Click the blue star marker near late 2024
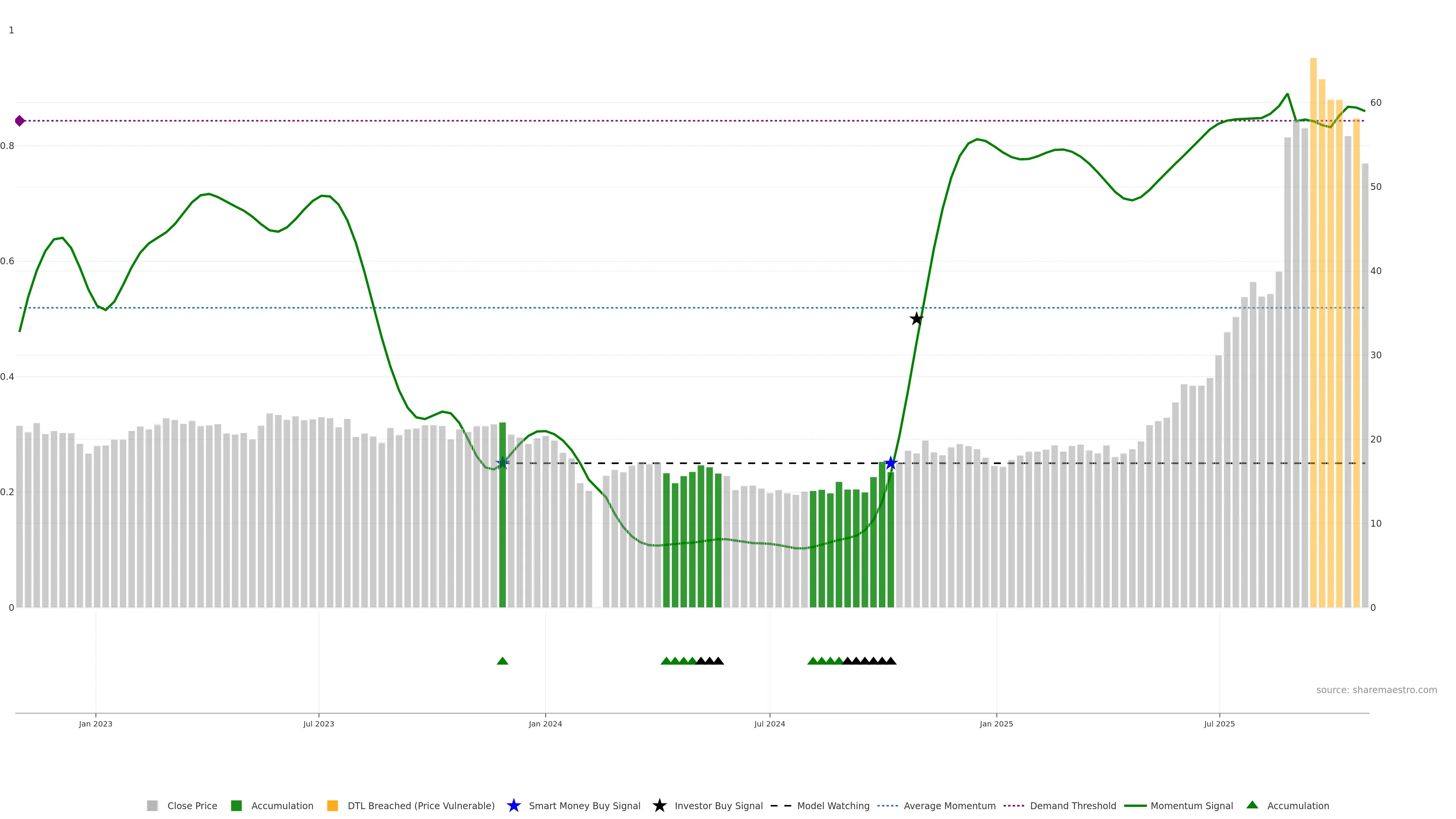This screenshot has height=819, width=1456. (x=891, y=463)
